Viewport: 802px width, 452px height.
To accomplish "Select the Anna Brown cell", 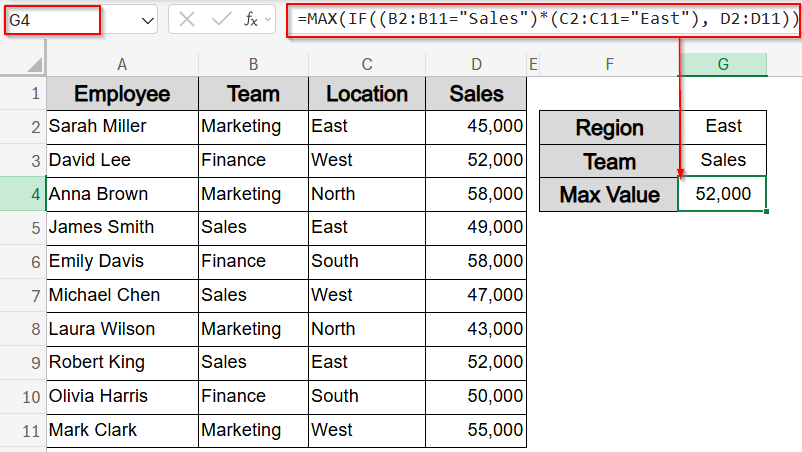I will click(x=122, y=194).
